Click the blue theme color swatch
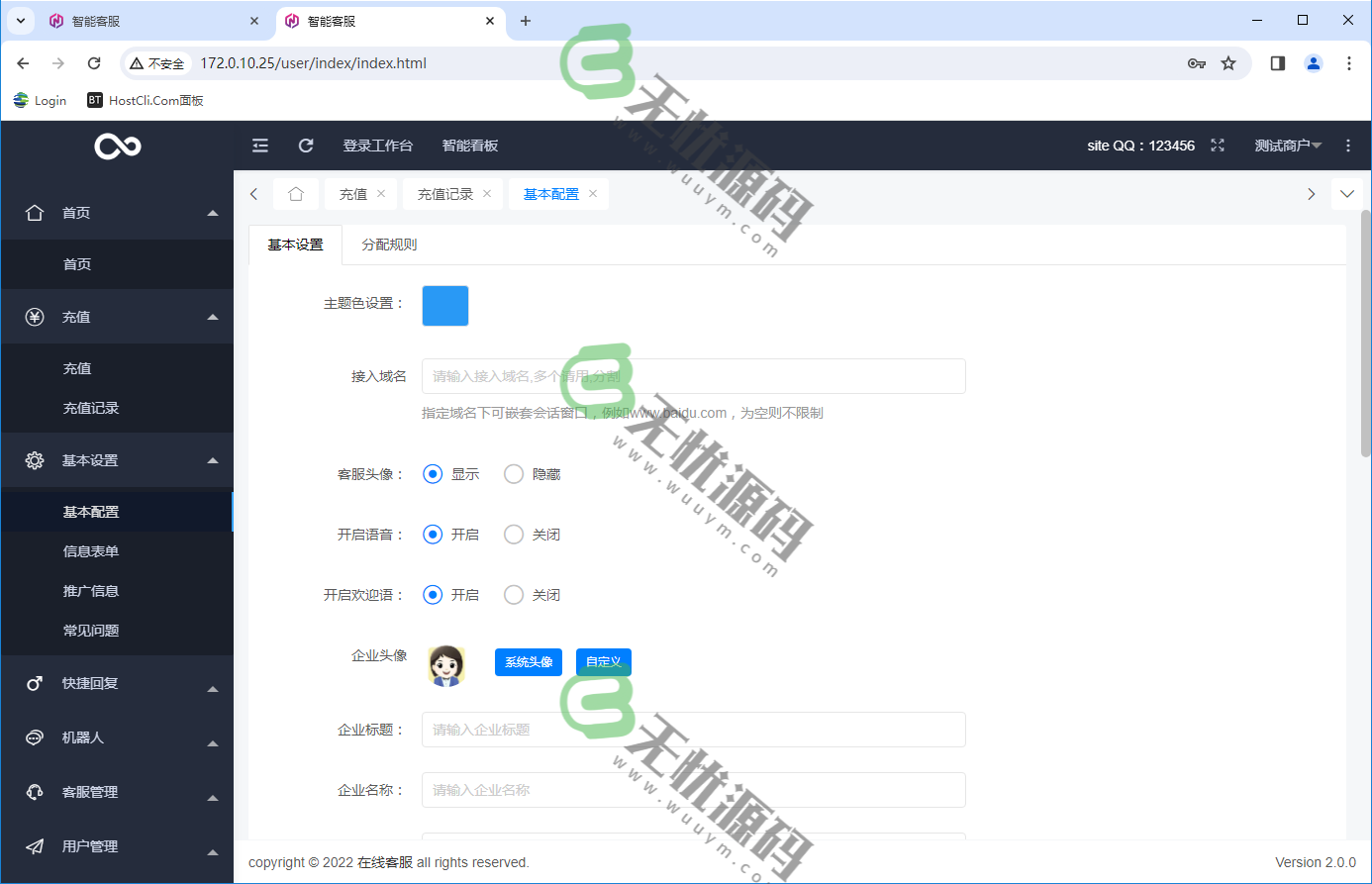The width and height of the screenshot is (1372, 884). (444, 305)
